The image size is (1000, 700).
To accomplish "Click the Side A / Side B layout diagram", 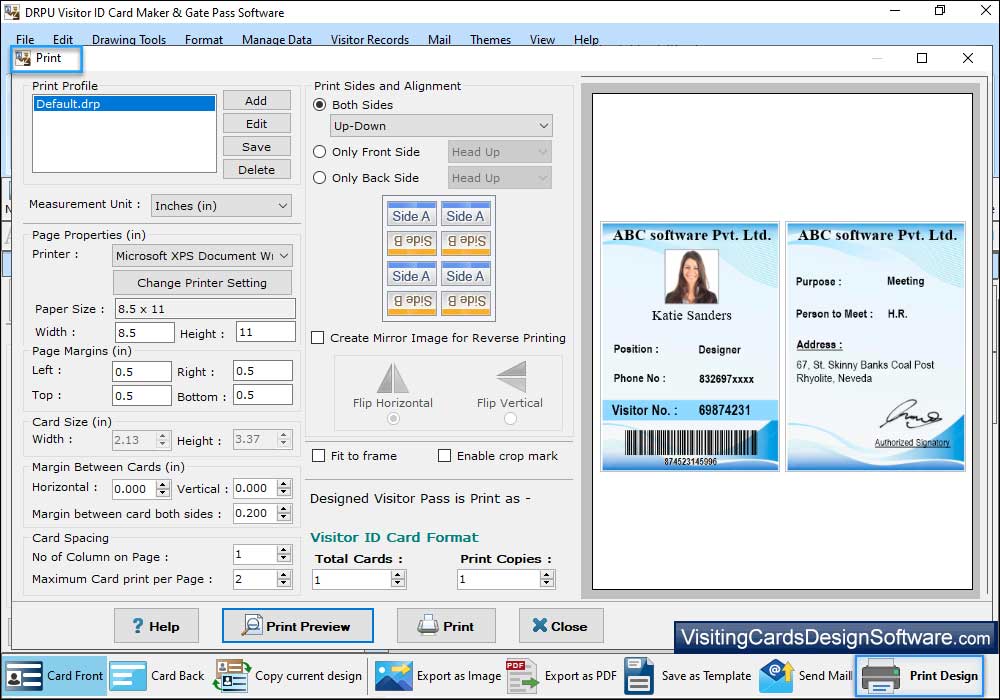I will click(x=439, y=258).
